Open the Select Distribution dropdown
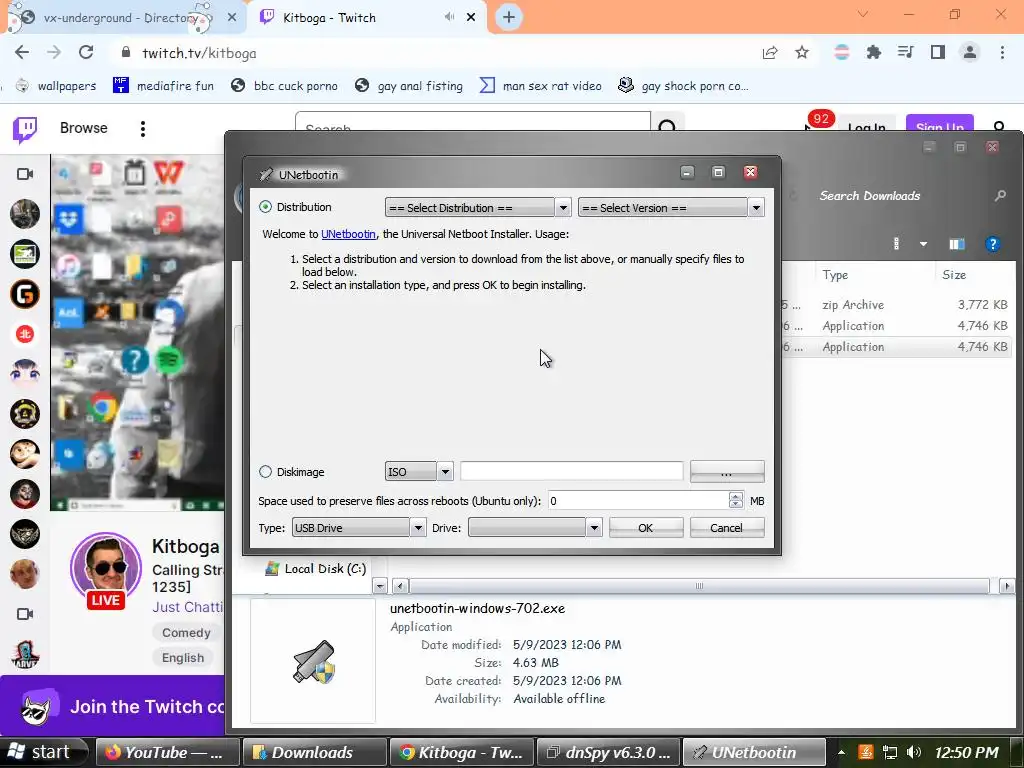The width and height of the screenshot is (1024, 768). [x=477, y=208]
